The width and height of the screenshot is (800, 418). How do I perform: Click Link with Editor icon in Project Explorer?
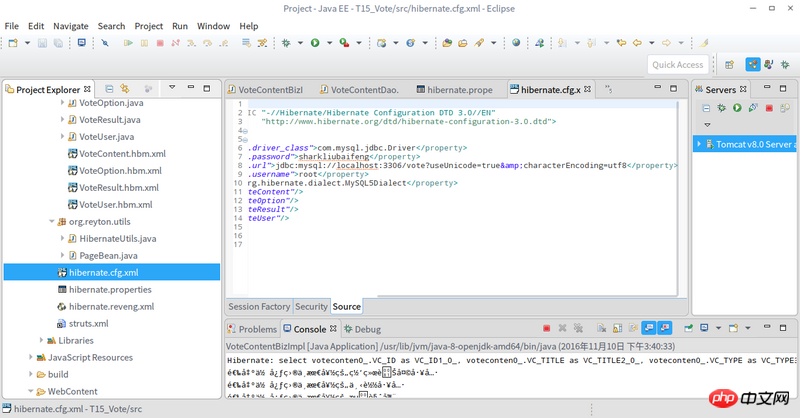125,89
